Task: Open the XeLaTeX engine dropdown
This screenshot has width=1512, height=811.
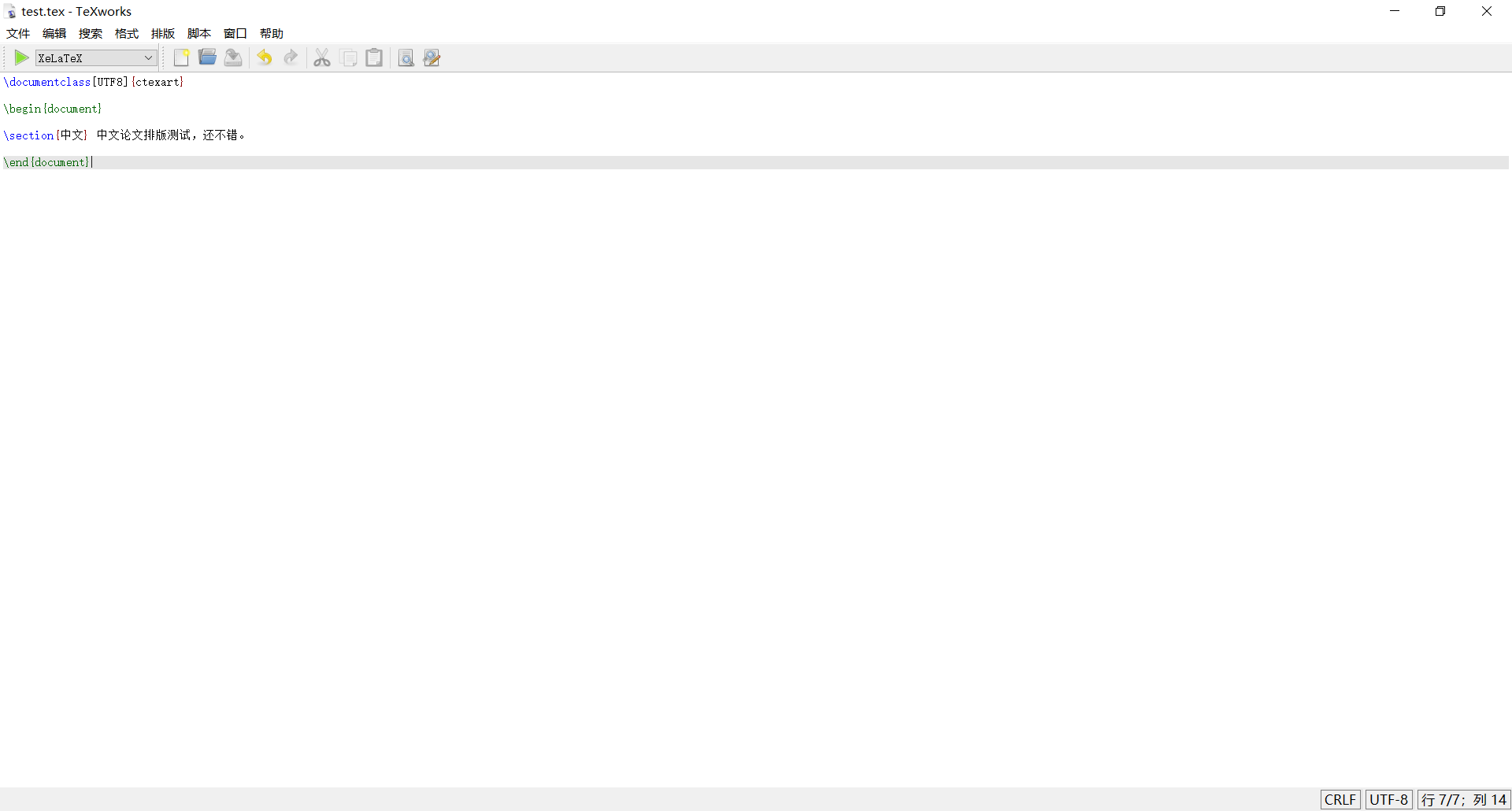Action: coord(96,57)
